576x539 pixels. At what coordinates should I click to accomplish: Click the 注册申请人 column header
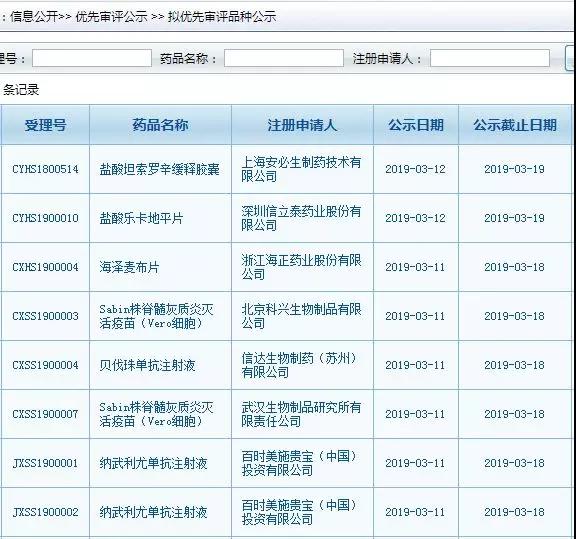coord(302,125)
